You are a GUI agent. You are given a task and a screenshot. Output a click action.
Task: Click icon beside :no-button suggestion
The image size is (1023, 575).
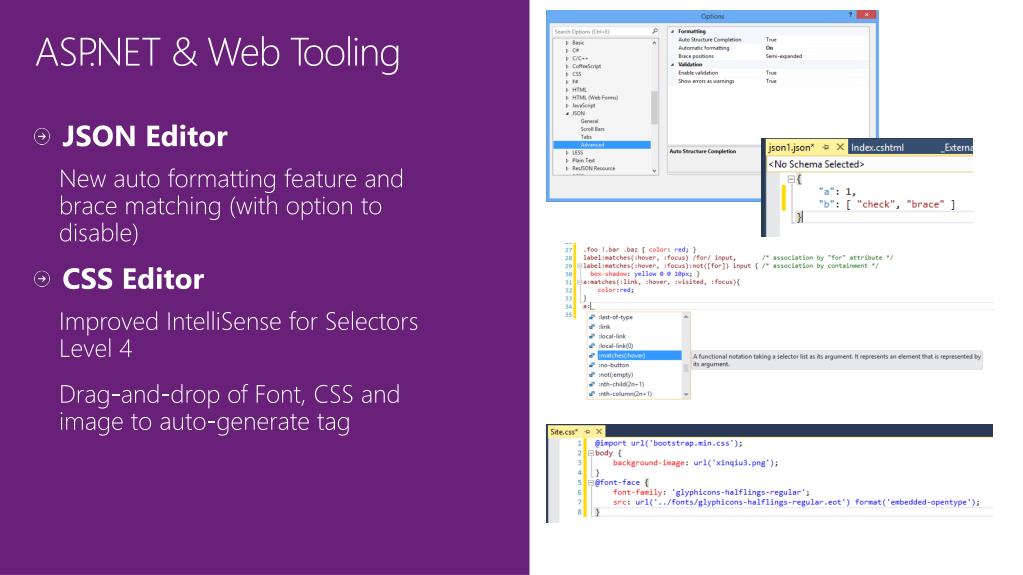(x=592, y=365)
